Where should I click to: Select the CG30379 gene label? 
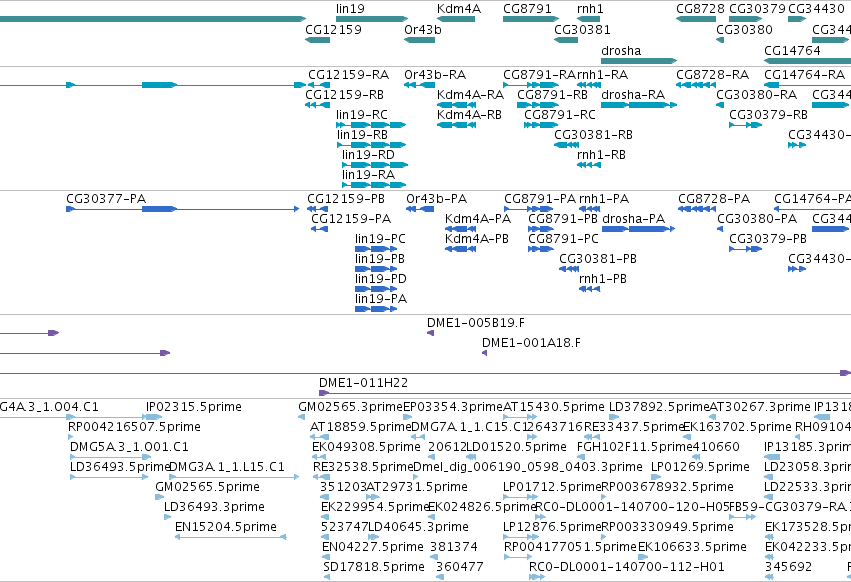[757, 9]
